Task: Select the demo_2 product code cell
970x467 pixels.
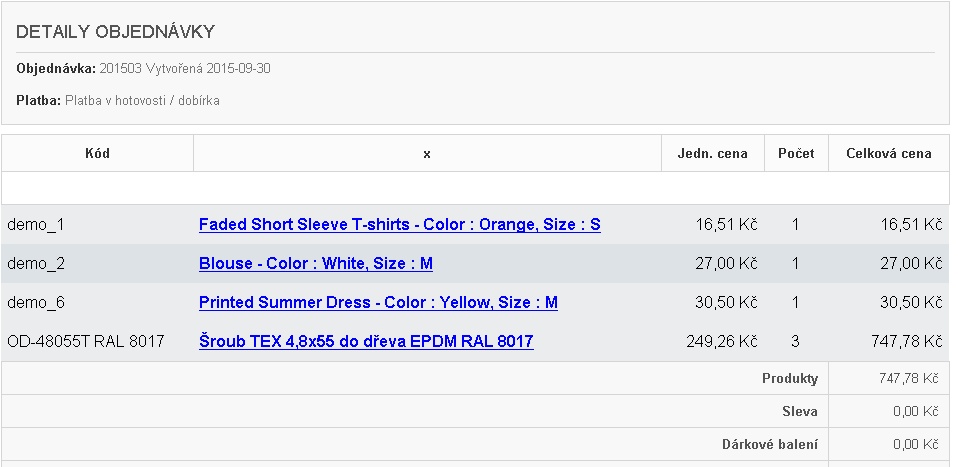Action: pyautogui.click(x=35, y=264)
